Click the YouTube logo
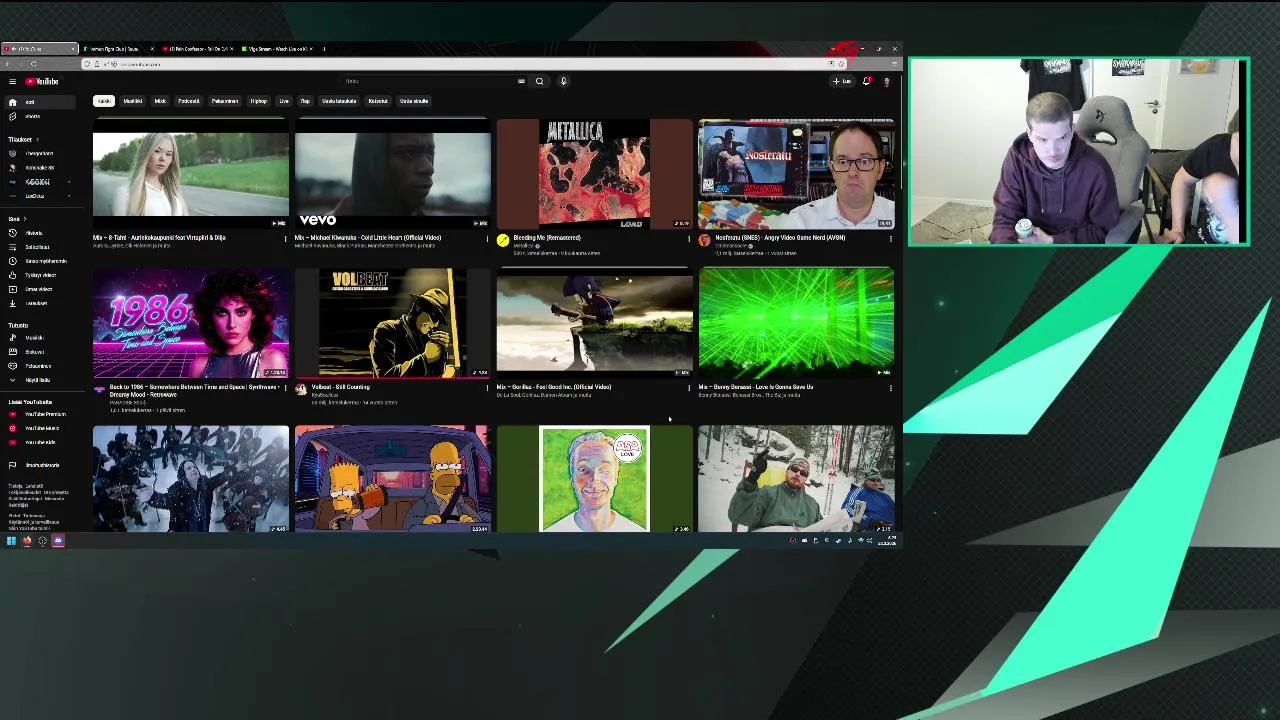1280x720 pixels. pos(42,81)
